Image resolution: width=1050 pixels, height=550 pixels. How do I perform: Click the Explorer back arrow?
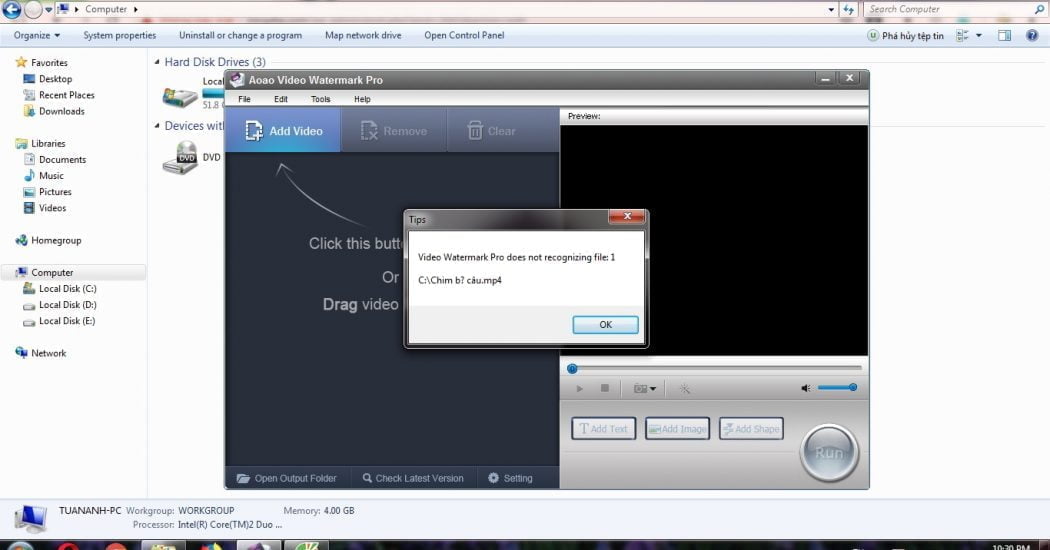point(11,9)
